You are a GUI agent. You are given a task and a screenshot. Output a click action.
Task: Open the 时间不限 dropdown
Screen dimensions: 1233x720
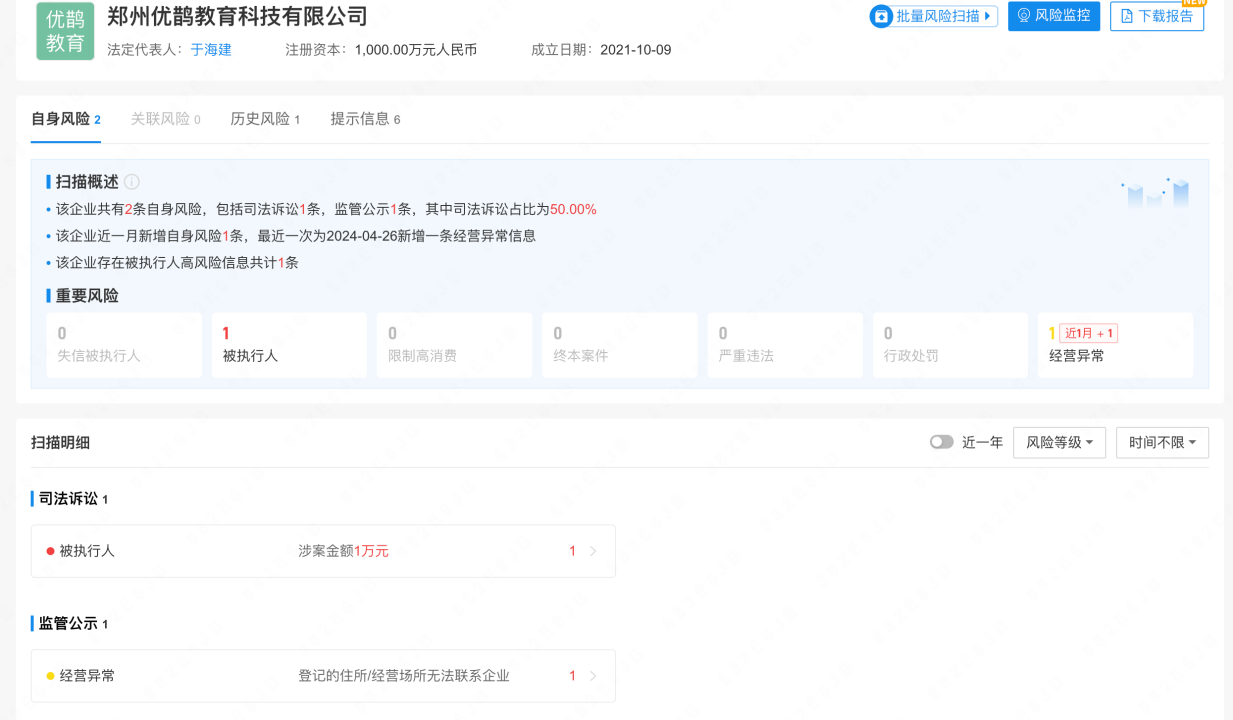click(x=1162, y=442)
